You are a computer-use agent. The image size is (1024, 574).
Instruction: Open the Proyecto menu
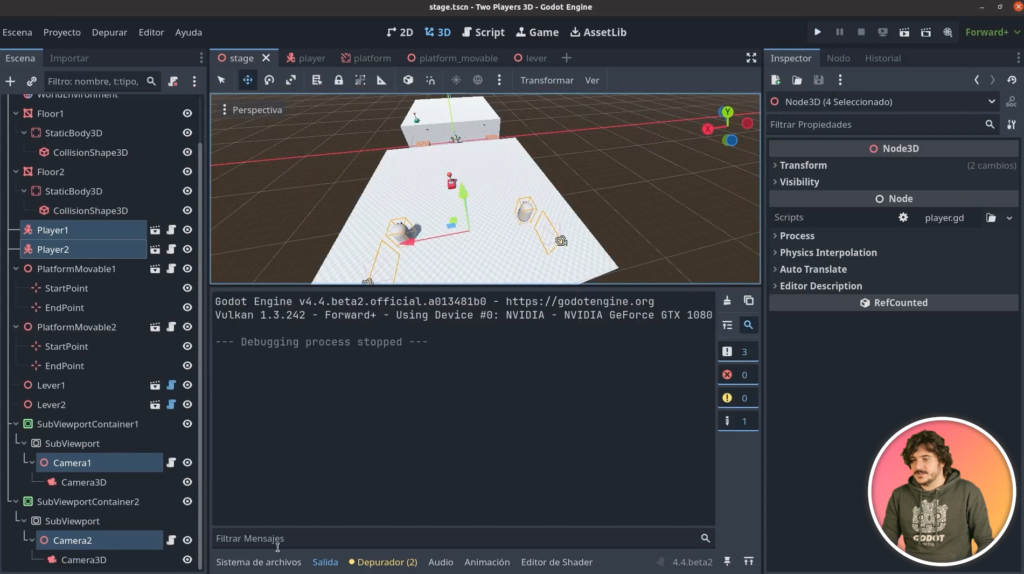click(62, 32)
